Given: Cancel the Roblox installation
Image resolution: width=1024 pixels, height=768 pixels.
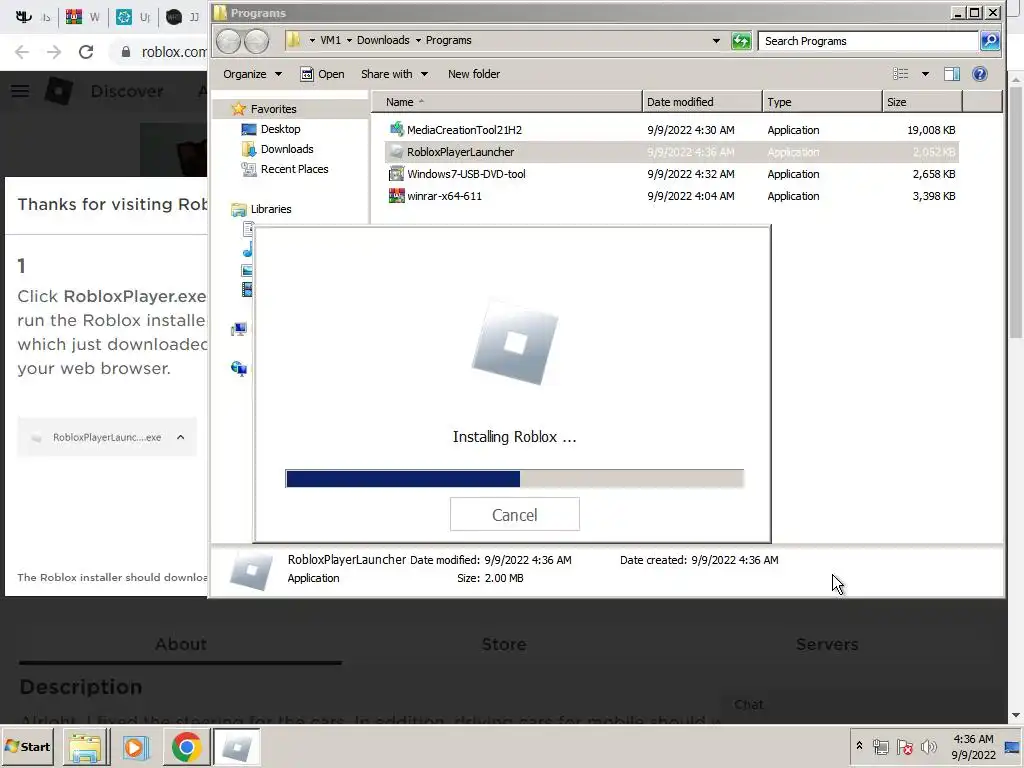Looking at the screenshot, I should pos(515,515).
